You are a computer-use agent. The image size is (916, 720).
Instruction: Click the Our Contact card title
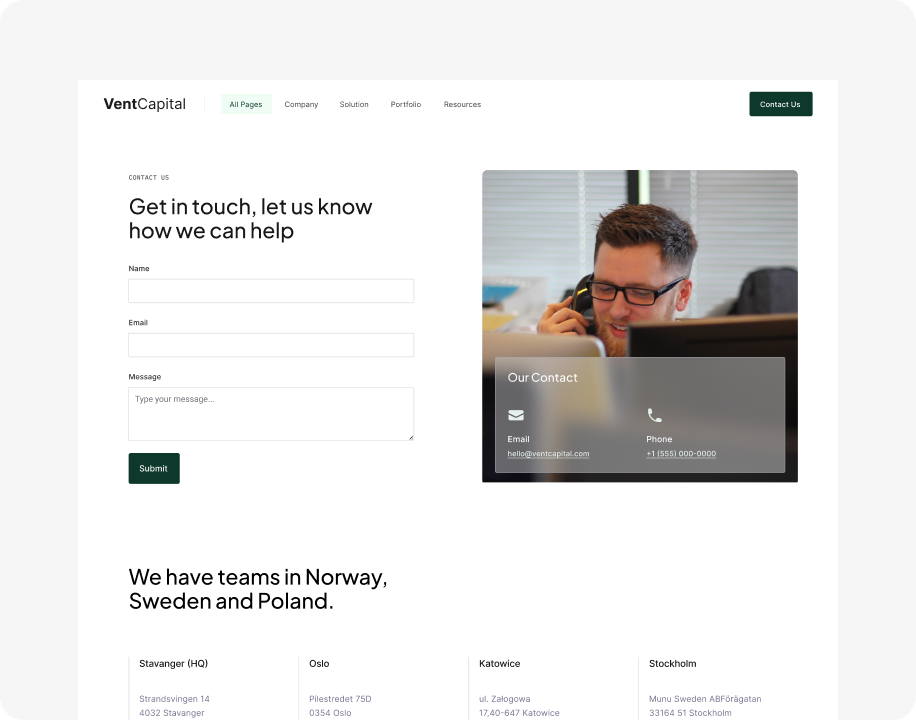(x=542, y=378)
